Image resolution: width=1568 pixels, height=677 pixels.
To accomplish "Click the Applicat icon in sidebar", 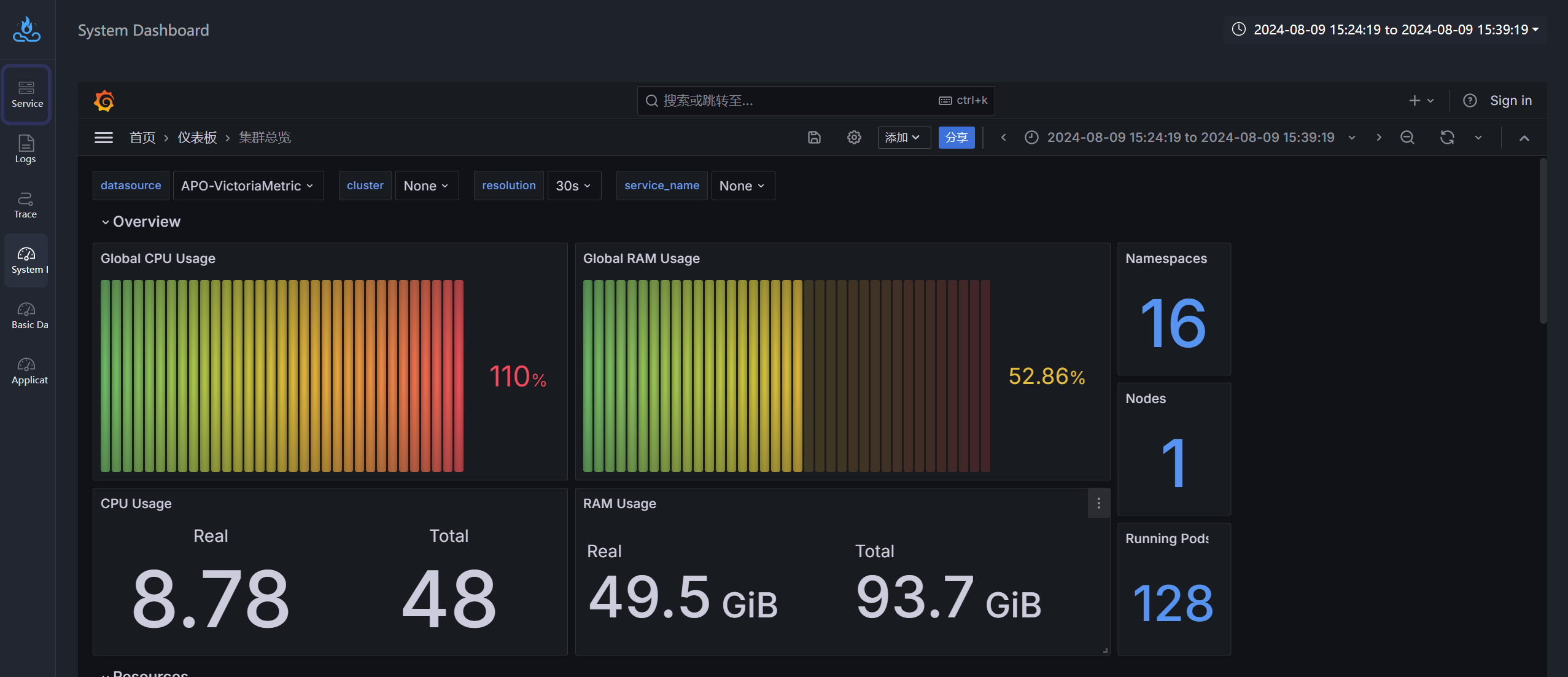I will click(27, 370).
